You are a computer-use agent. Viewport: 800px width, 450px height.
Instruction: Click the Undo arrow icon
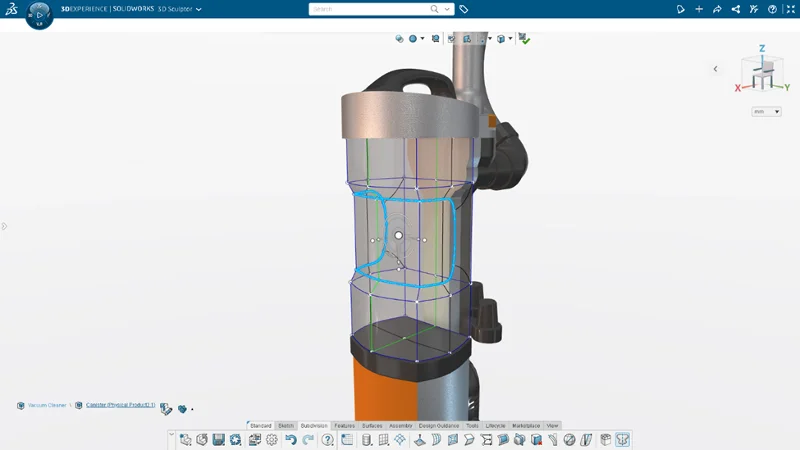coord(290,440)
